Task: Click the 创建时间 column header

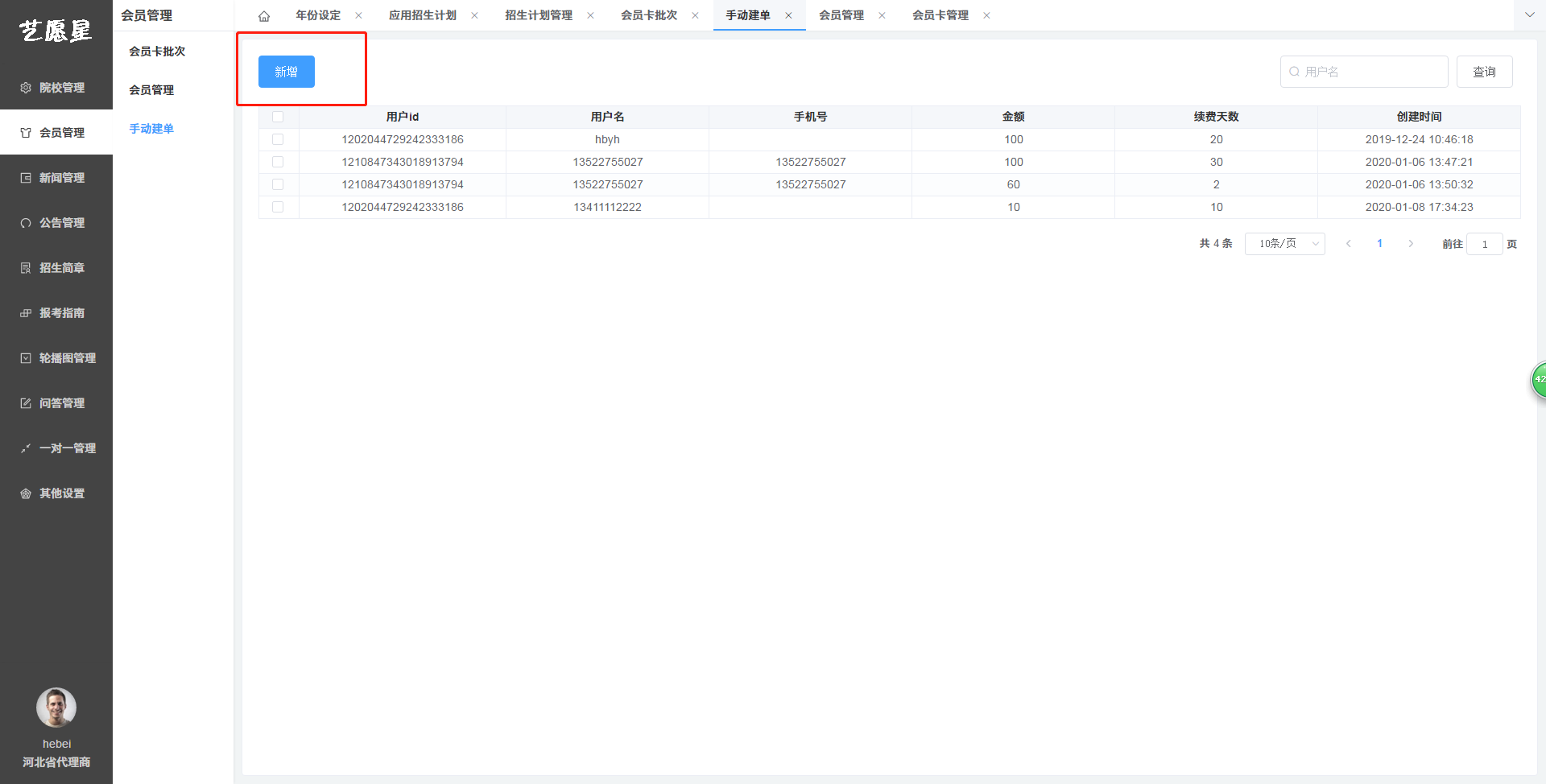Action: [1419, 117]
